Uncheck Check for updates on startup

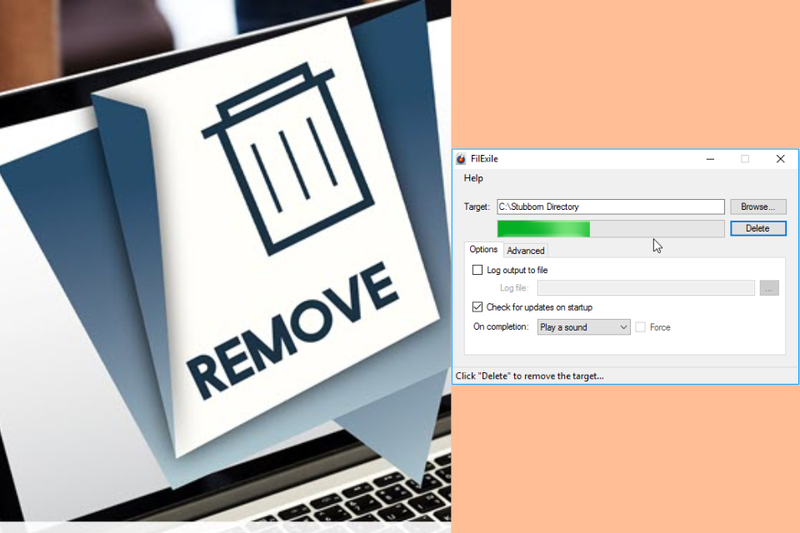[x=477, y=307]
